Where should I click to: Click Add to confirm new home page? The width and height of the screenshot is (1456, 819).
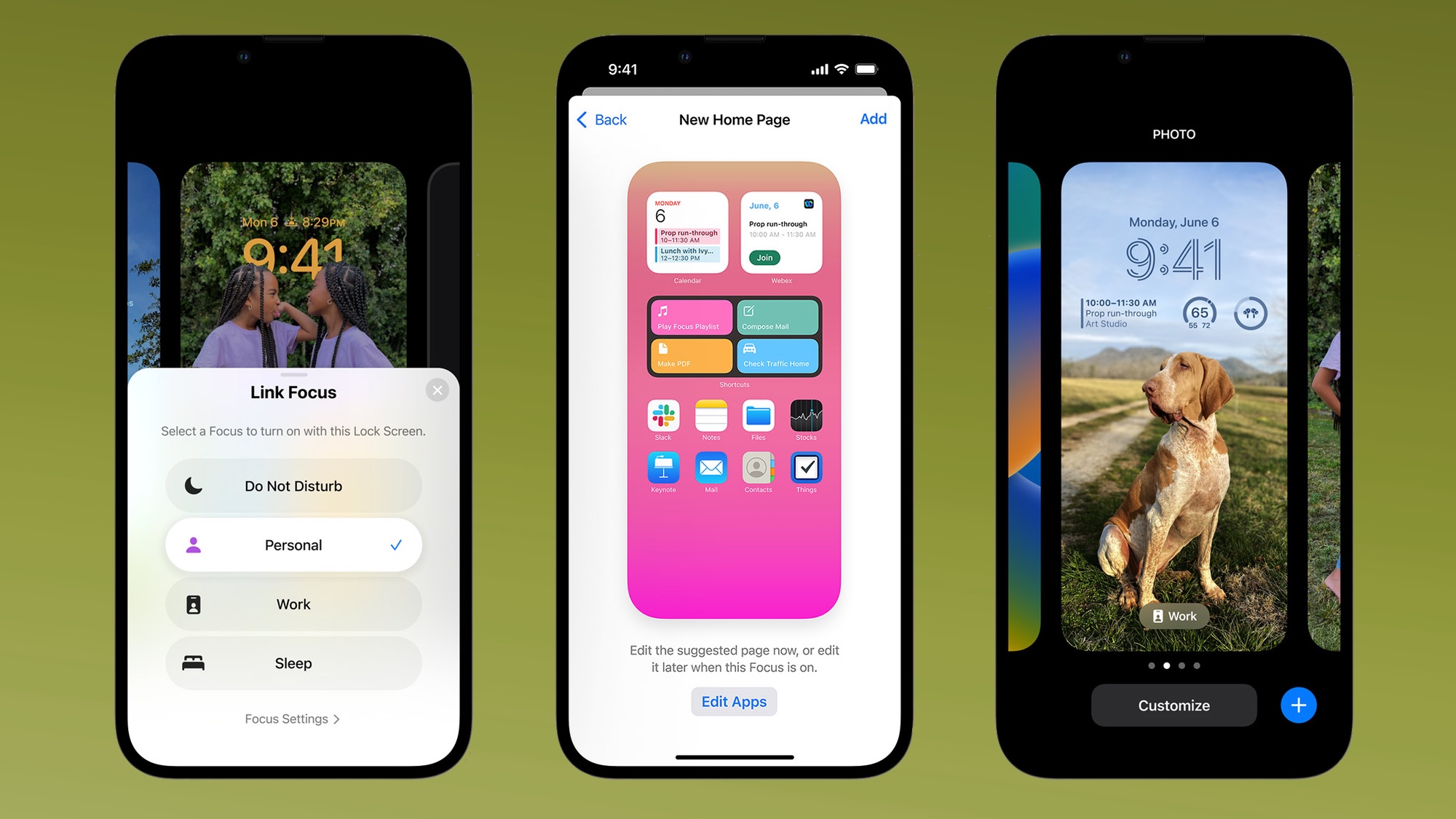(x=871, y=118)
